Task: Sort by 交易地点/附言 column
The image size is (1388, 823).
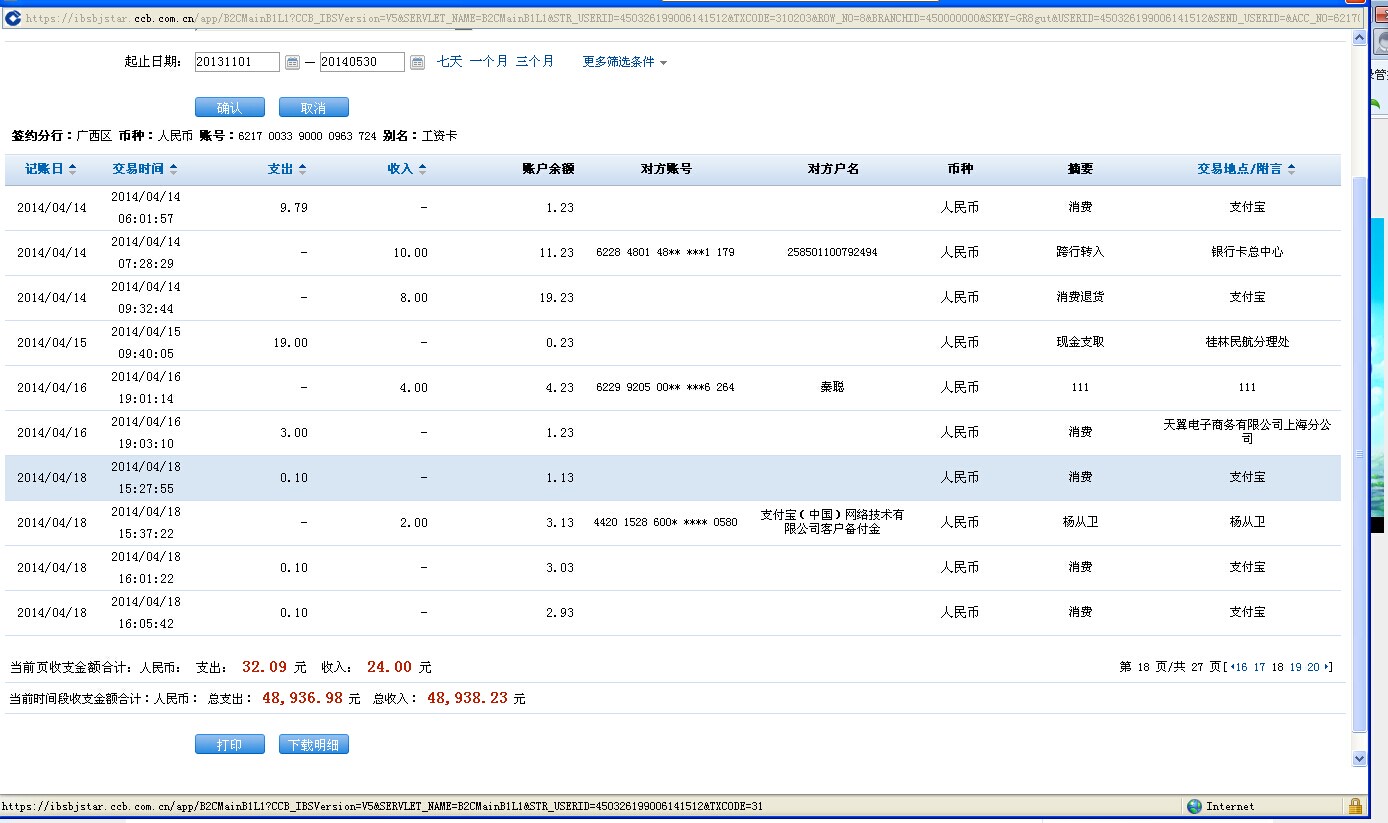Action: click(x=1245, y=169)
